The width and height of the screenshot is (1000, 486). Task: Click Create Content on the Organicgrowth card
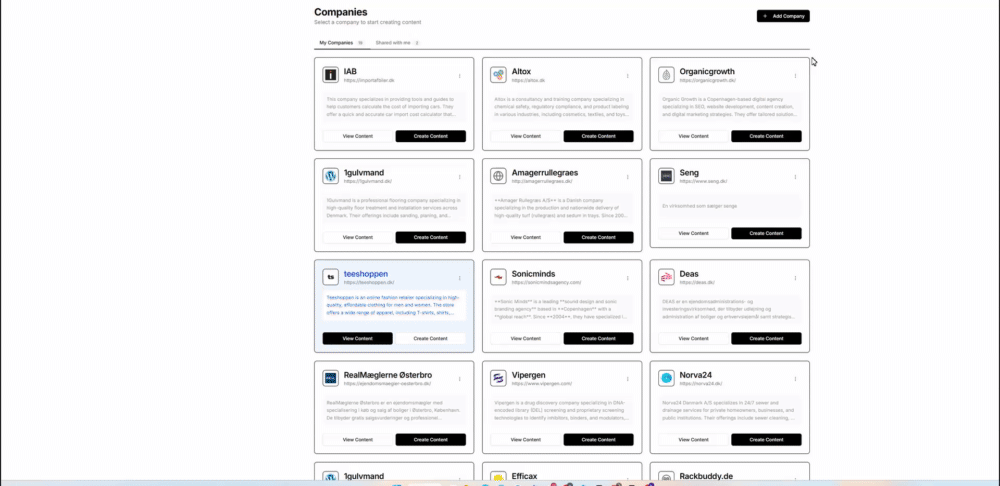click(x=766, y=136)
